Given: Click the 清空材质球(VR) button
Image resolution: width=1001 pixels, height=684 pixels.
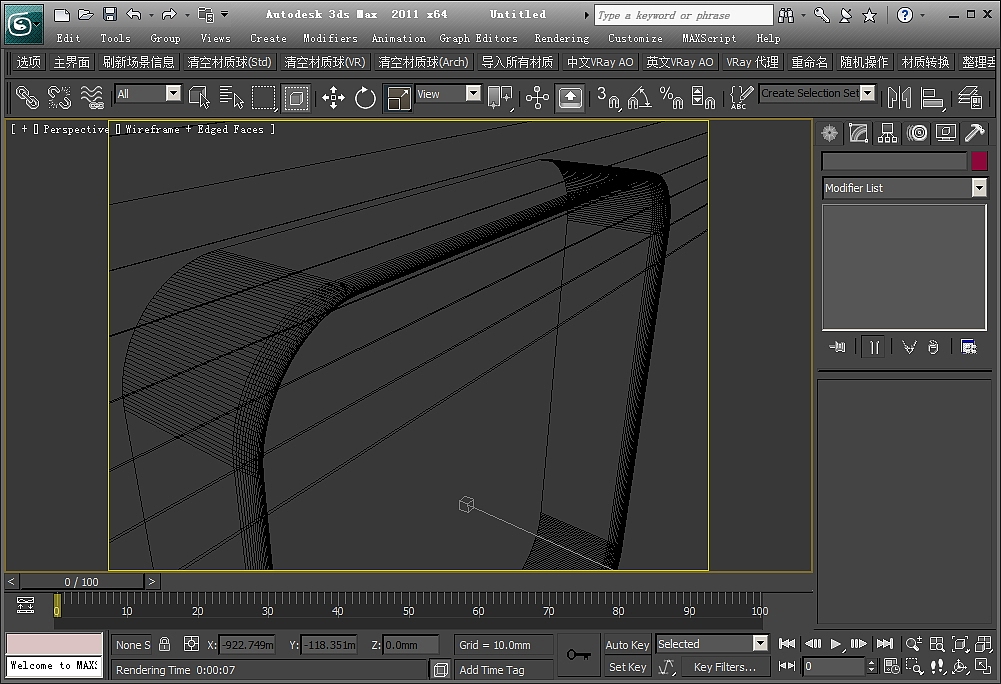Looking at the screenshot, I should tap(324, 62).
